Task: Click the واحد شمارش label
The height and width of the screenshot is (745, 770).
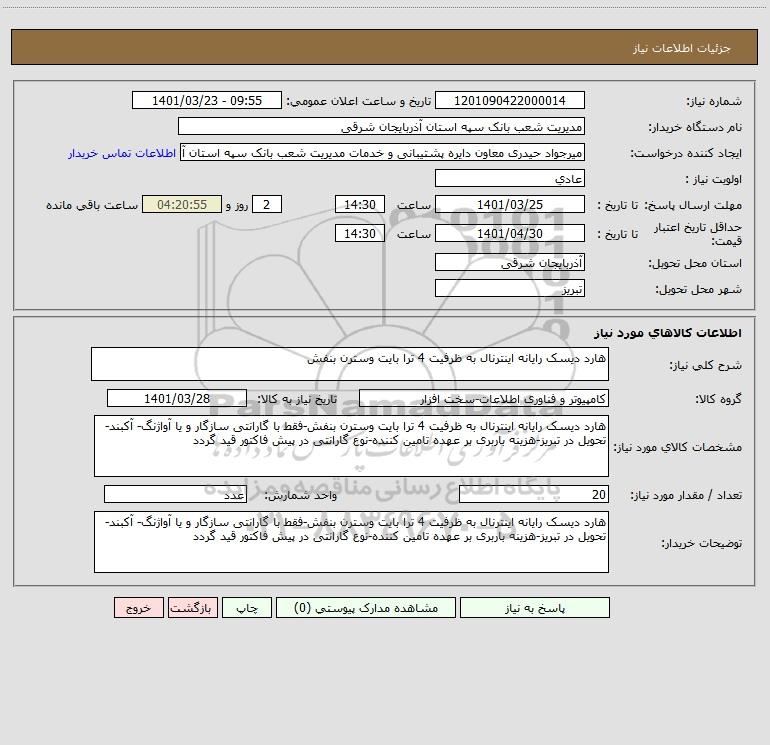Action: click(x=301, y=496)
